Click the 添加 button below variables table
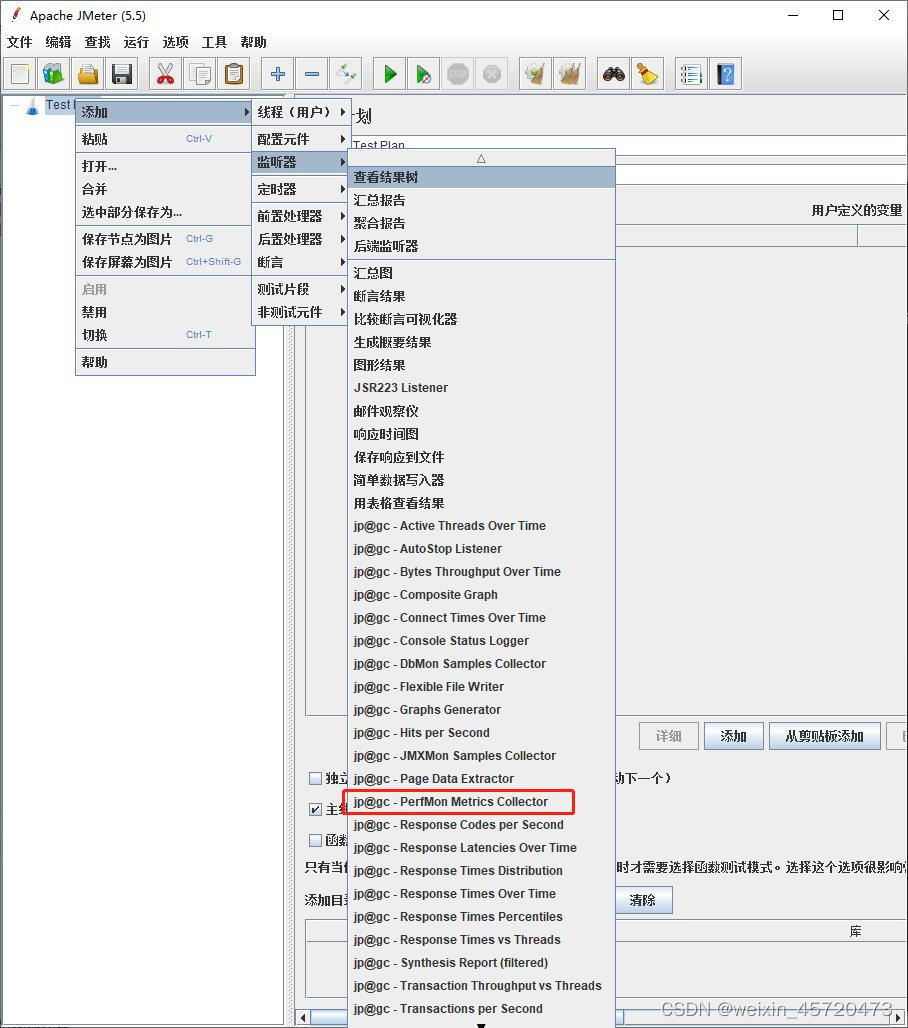 pyautogui.click(x=734, y=736)
